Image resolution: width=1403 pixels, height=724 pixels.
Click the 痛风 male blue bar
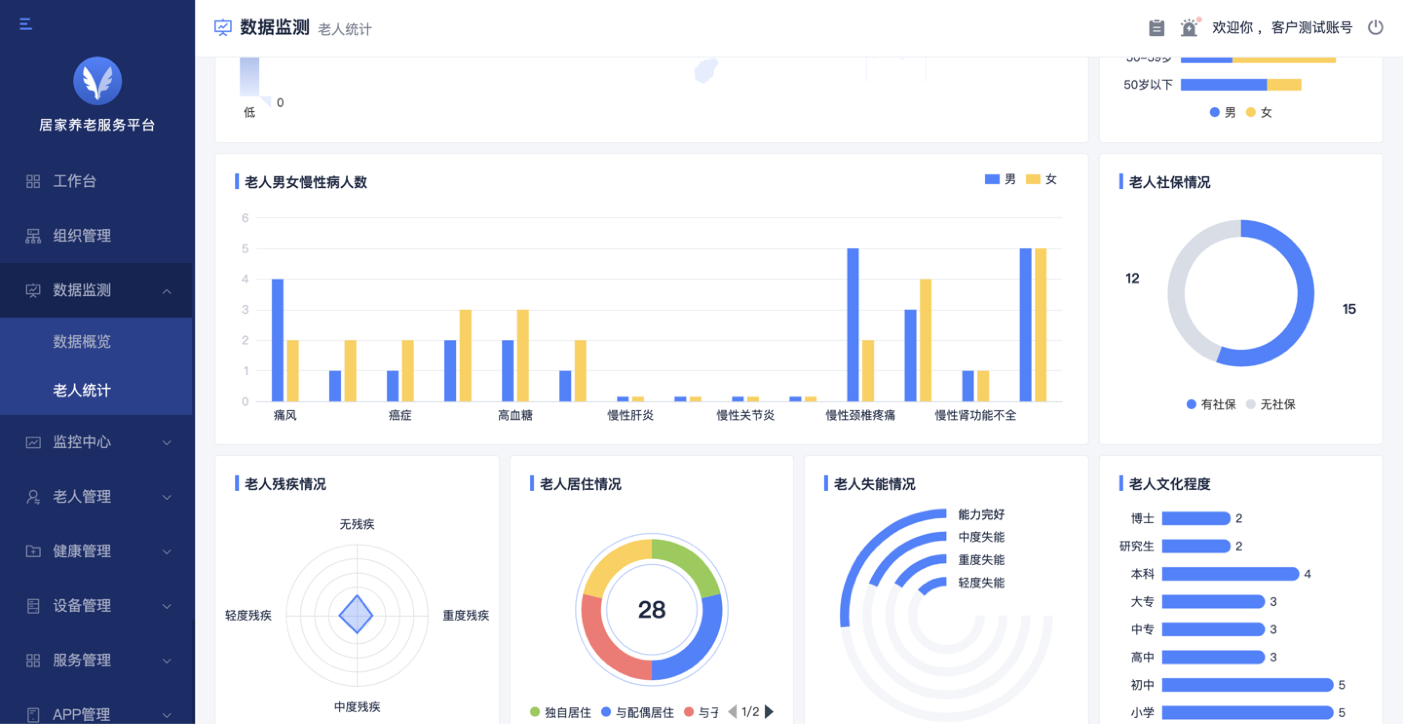278,340
